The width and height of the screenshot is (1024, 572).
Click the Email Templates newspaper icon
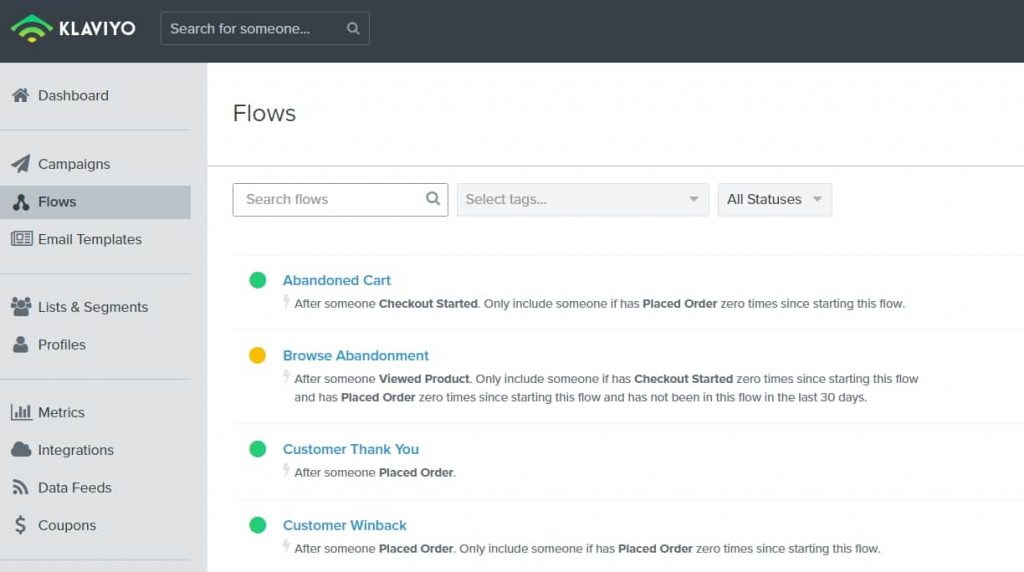click(x=21, y=239)
